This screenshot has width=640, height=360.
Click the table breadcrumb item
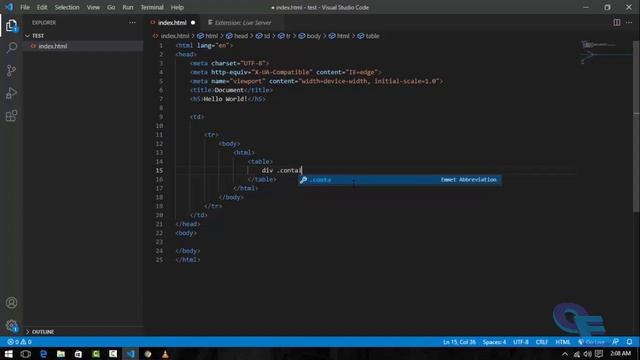tap(372, 36)
